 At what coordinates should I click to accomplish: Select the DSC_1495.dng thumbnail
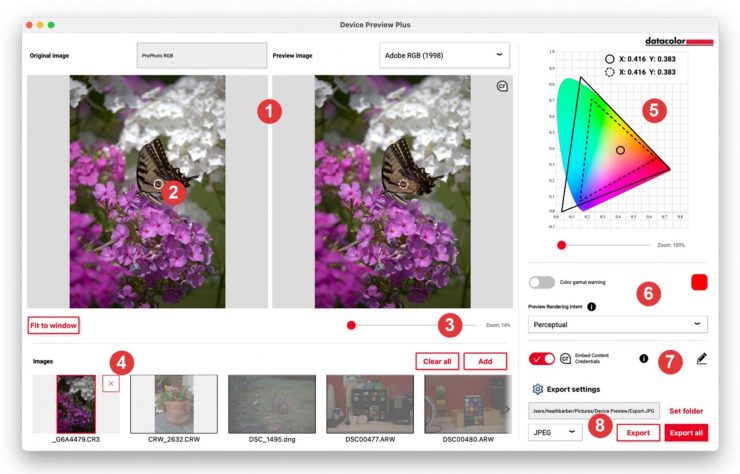(270, 404)
